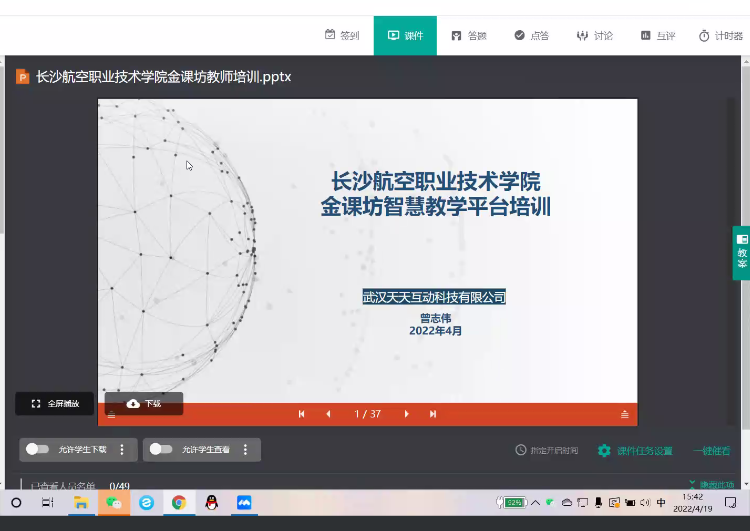The height and width of the screenshot is (531, 750).
Task: Switch to the 签到 tab
Action: click(x=342, y=36)
